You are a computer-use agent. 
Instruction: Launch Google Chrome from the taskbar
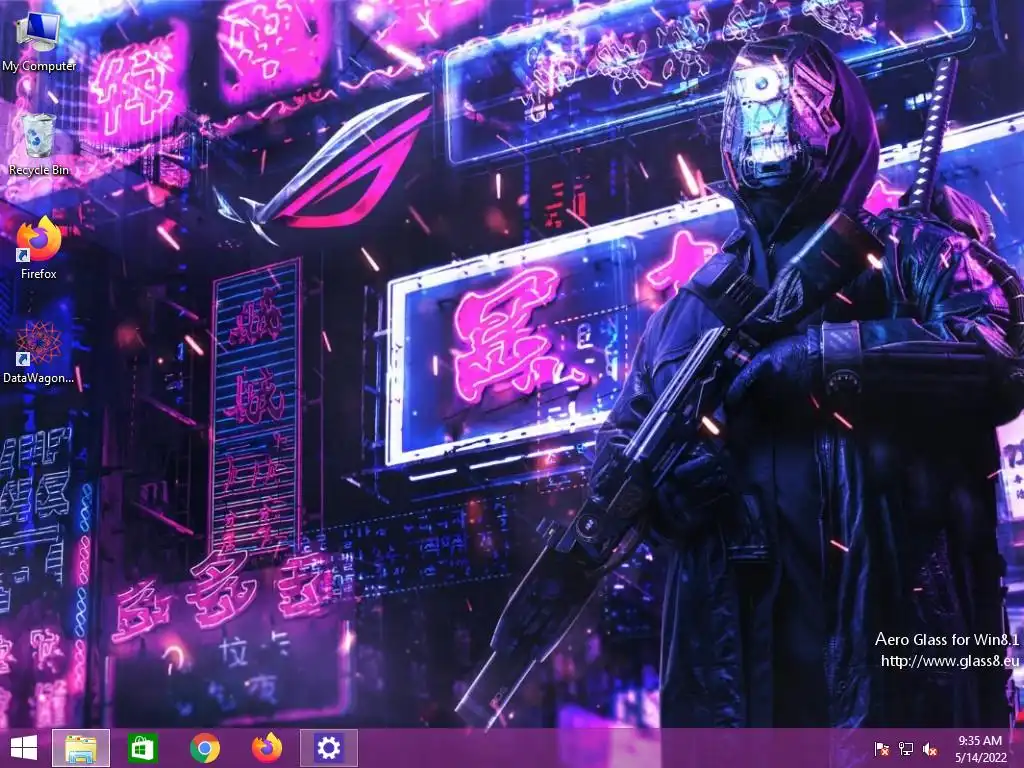pyautogui.click(x=205, y=748)
